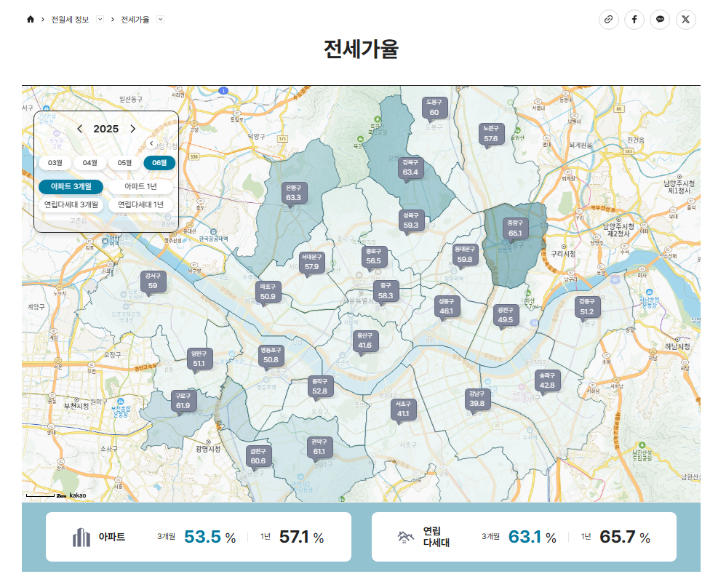Viewport: 710px width, 582px height.
Task: Switch to the 03월 month tab
Action: tap(55, 163)
